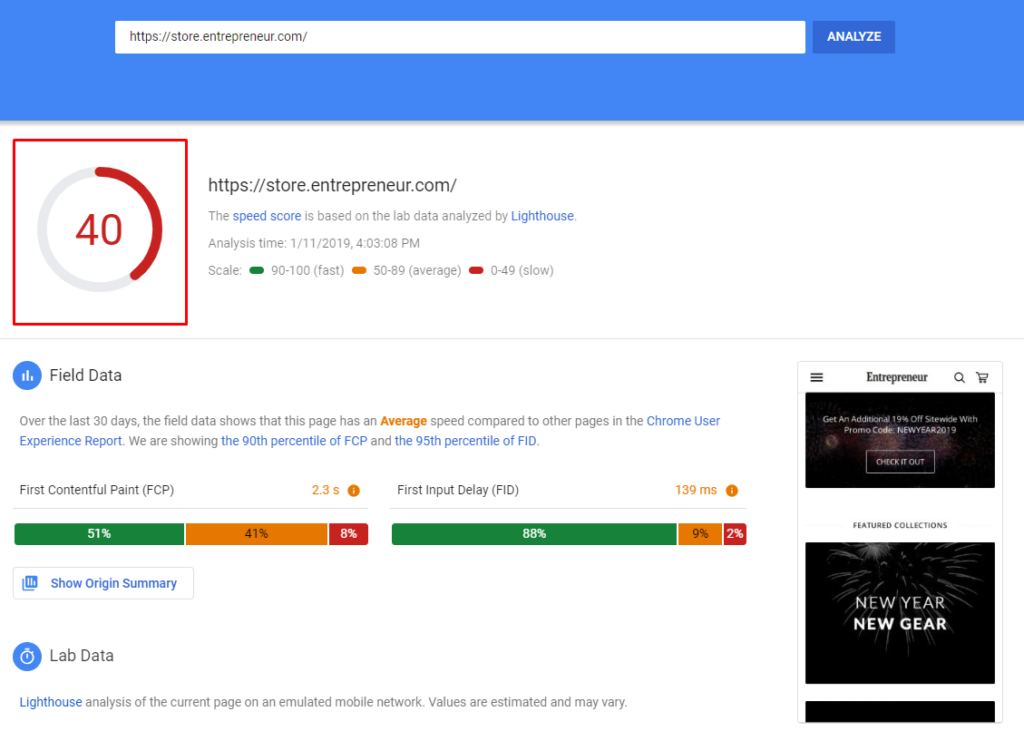
Task: Click the chart icon inside Show Origin Summary
Action: tap(33, 583)
